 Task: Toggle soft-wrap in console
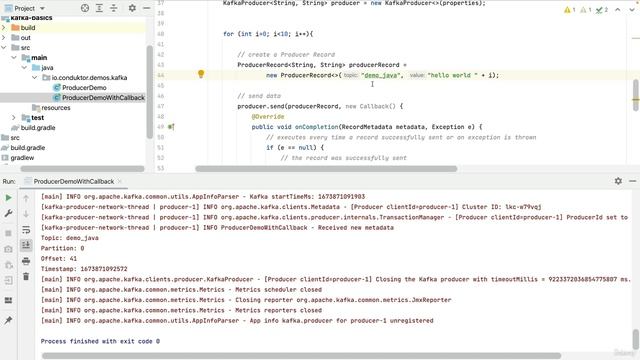tap(26, 230)
